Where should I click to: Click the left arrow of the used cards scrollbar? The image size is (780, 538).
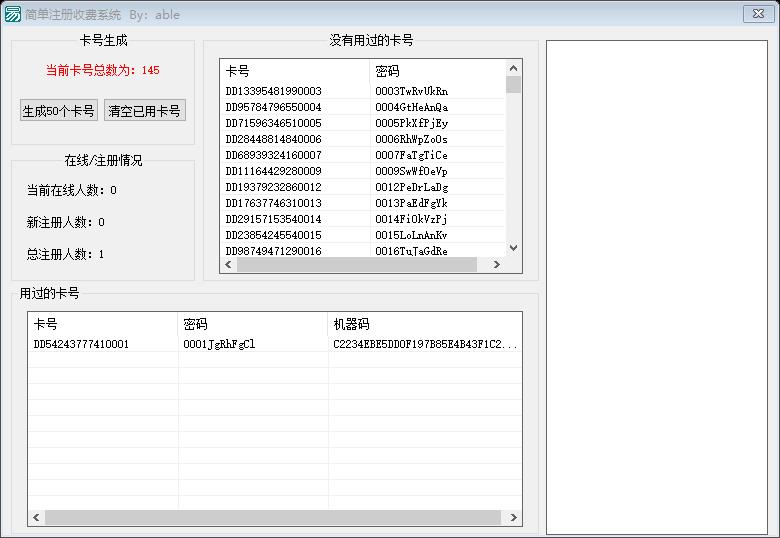pyautogui.click(x=37, y=518)
